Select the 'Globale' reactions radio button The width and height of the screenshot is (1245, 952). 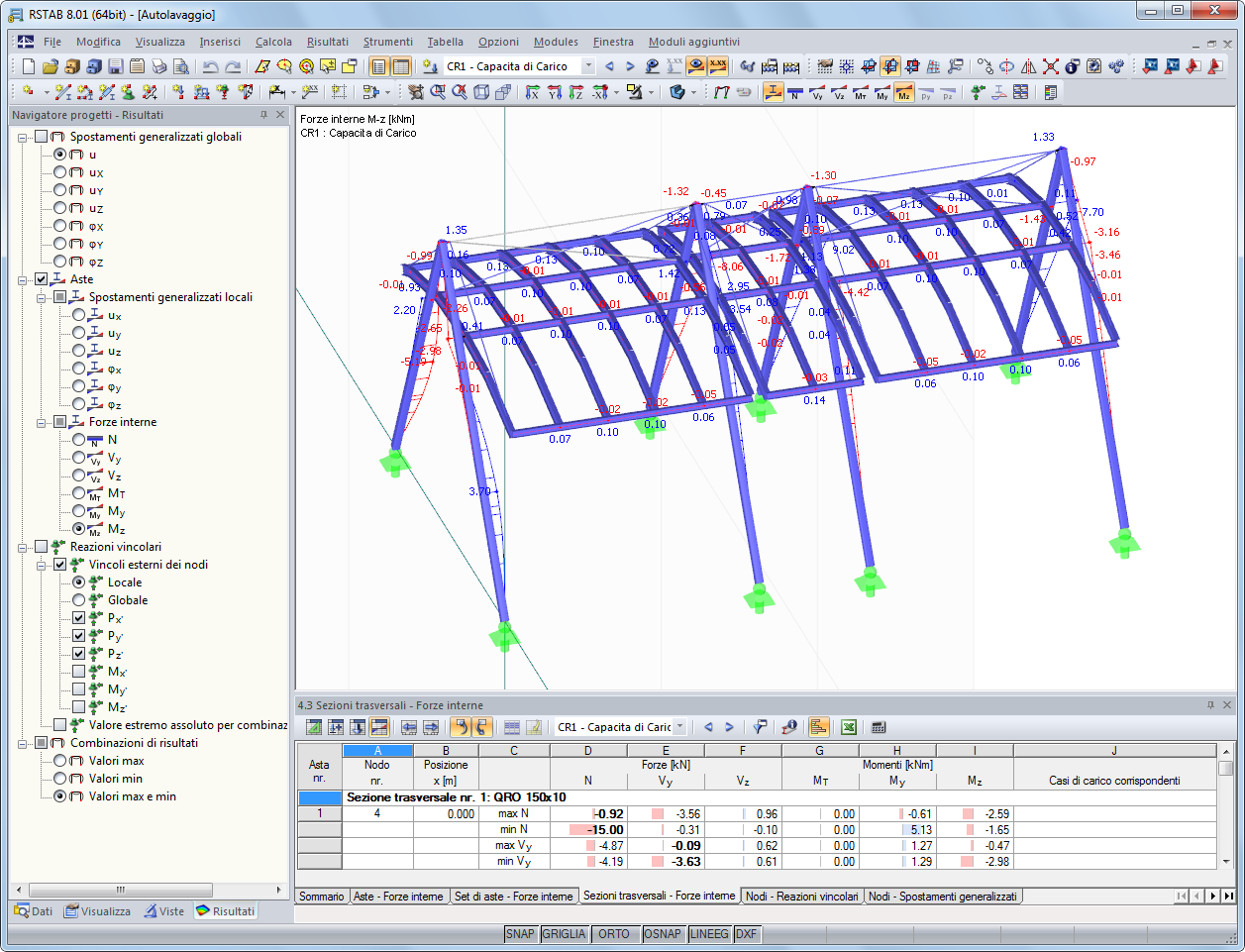[x=79, y=600]
